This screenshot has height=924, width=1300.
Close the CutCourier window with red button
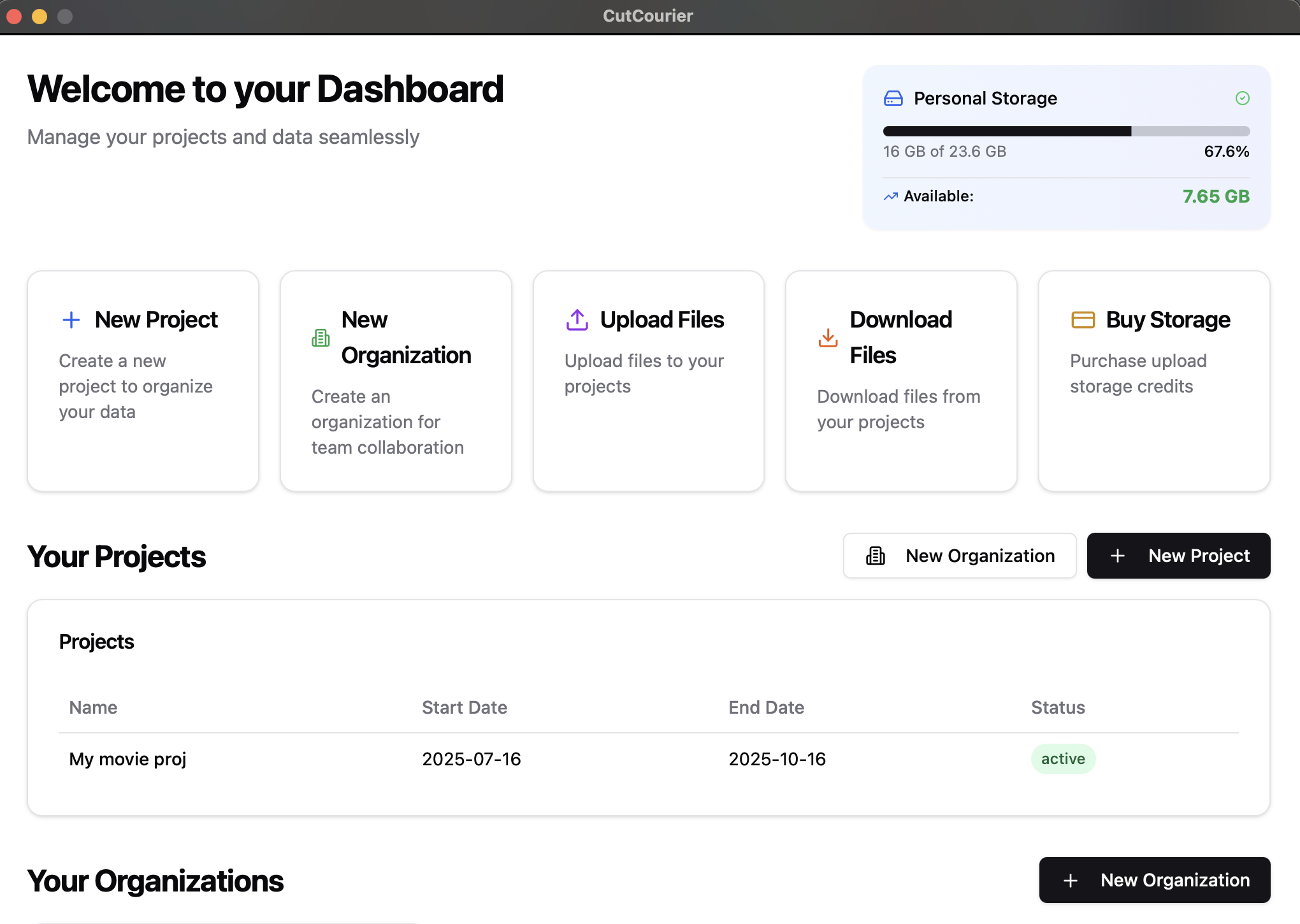pos(14,16)
